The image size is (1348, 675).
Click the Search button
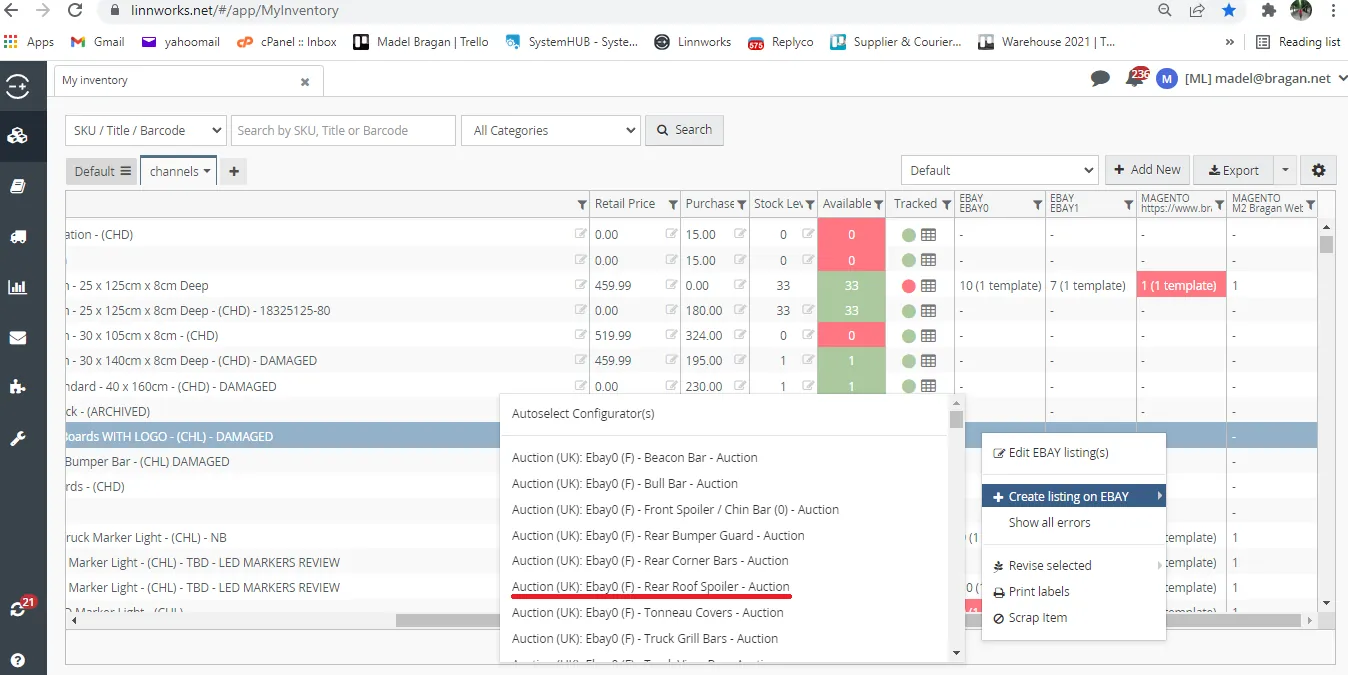(x=684, y=130)
